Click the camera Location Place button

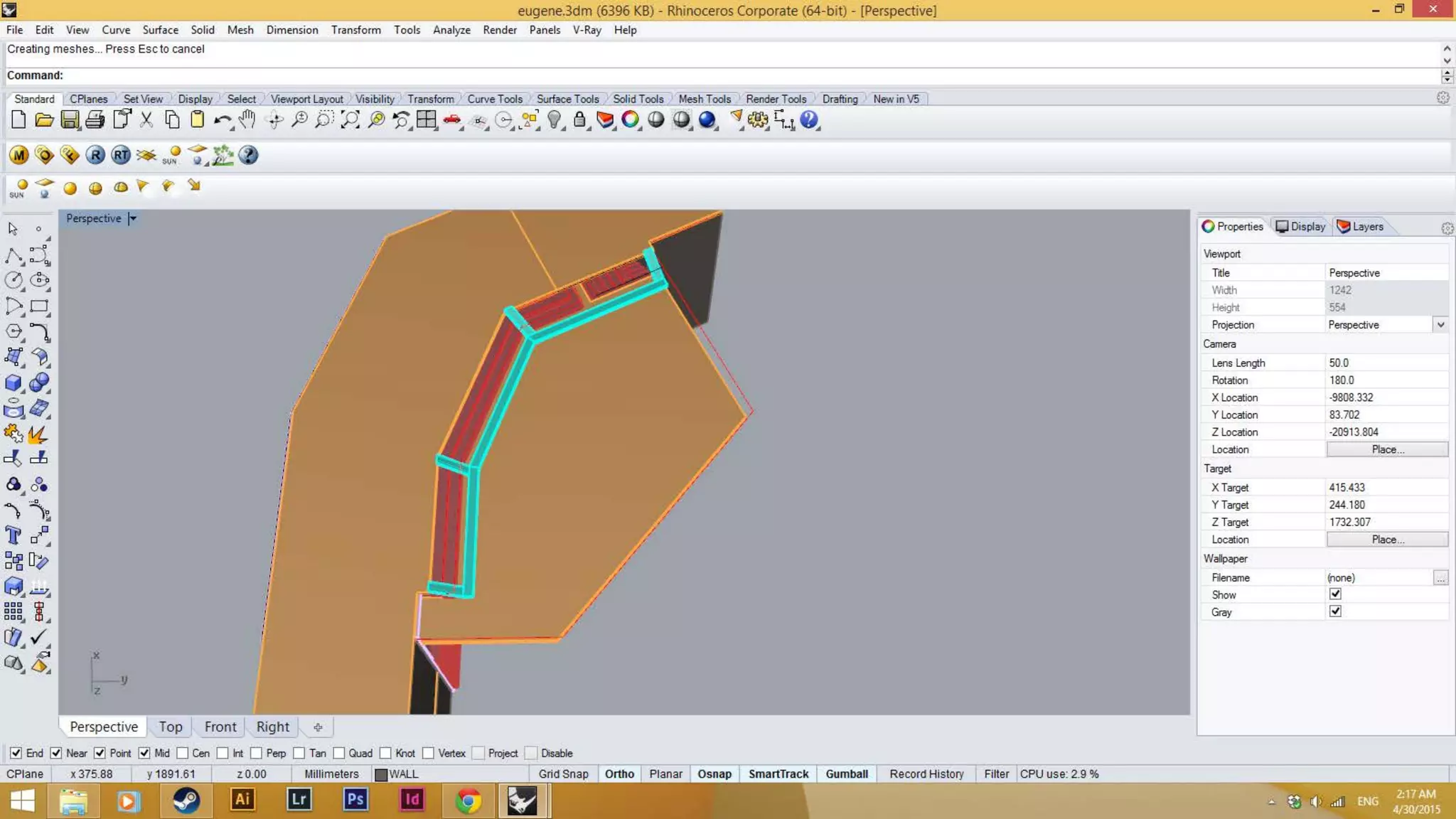[1386, 449]
